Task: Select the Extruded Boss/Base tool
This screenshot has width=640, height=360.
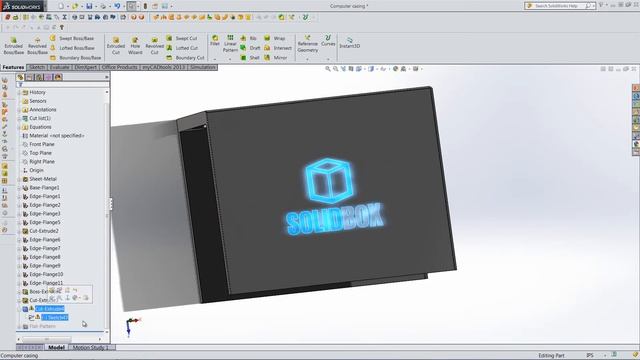Action: click(x=13, y=45)
